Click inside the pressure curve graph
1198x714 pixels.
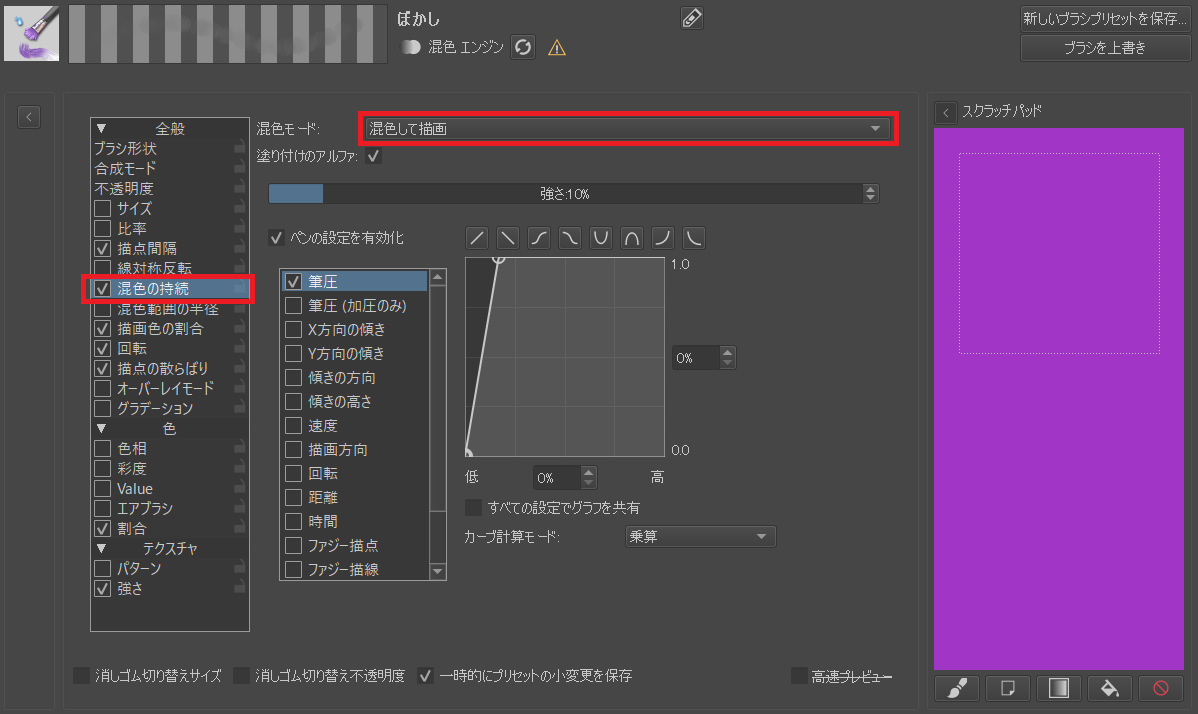[565, 357]
